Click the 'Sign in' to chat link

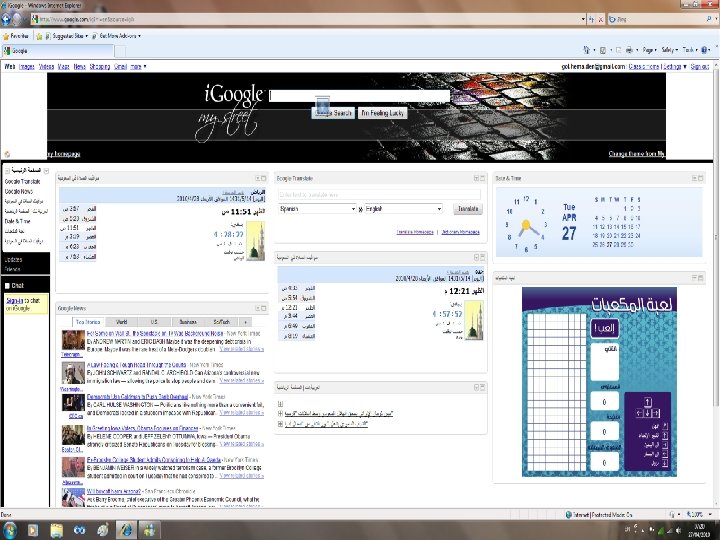coord(15,300)
